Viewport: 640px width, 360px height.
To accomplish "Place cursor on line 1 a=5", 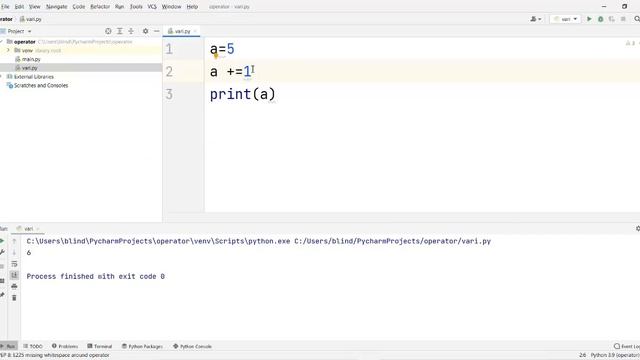I will pyautogui.click(x=222, y=49).
